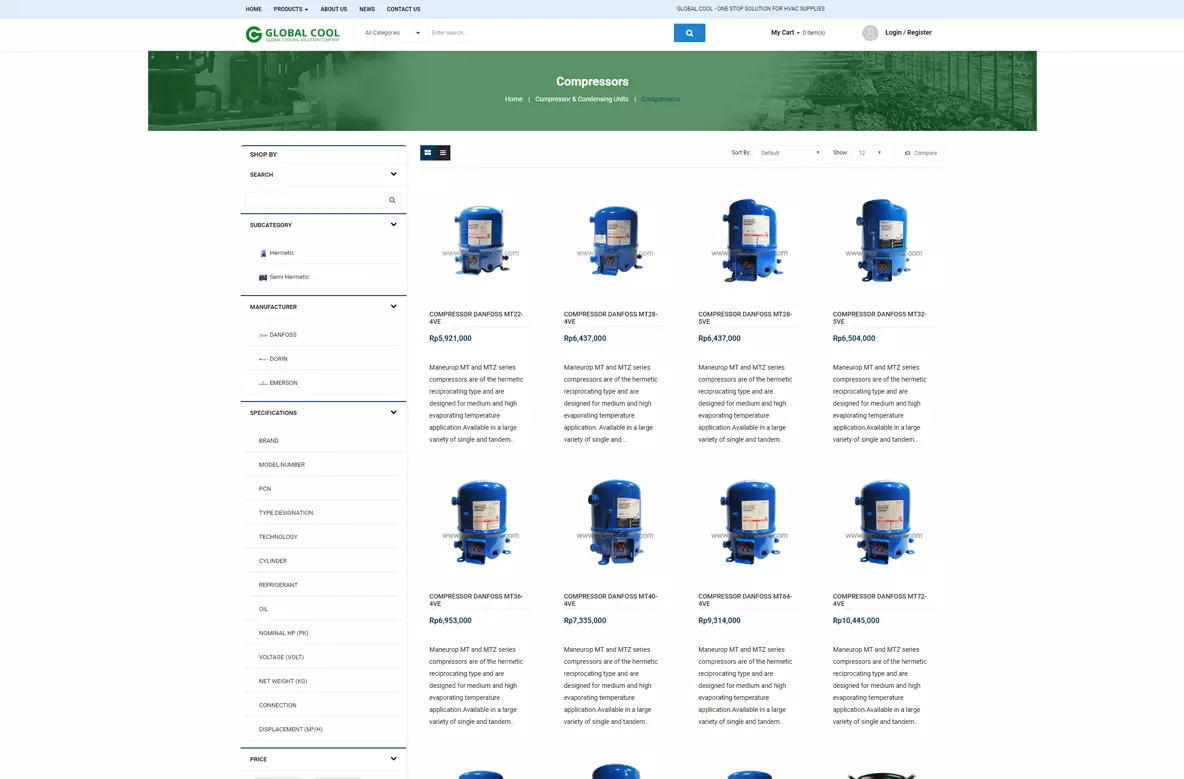Open the Products menu dropdown

[x=291, y=9]
